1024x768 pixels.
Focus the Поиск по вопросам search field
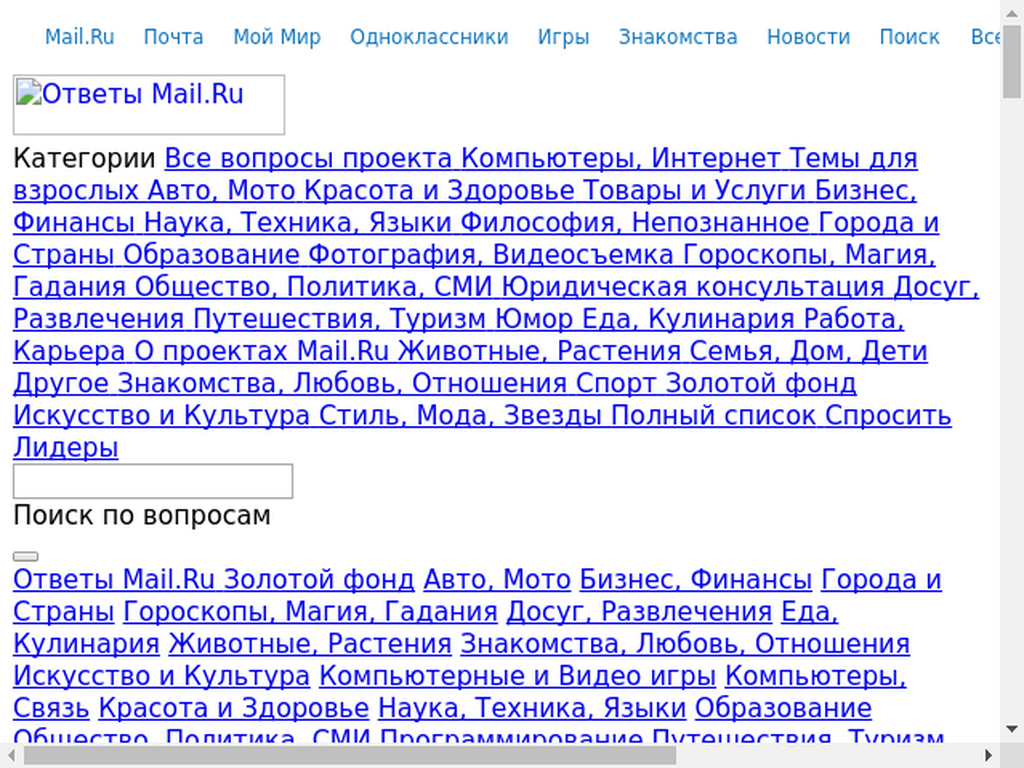tap(153, 481)
